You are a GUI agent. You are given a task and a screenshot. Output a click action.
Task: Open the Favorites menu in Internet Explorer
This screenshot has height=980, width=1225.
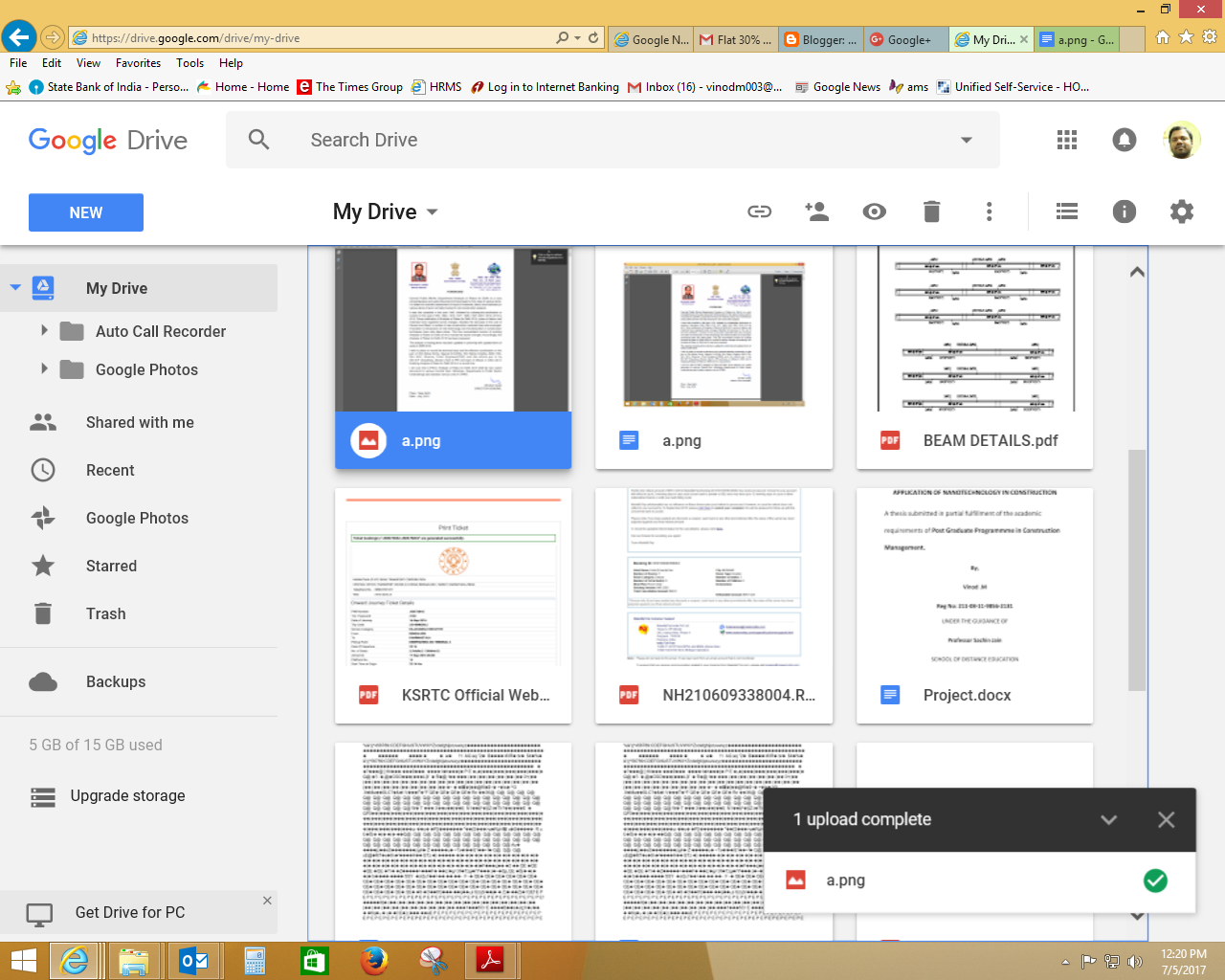138,62
